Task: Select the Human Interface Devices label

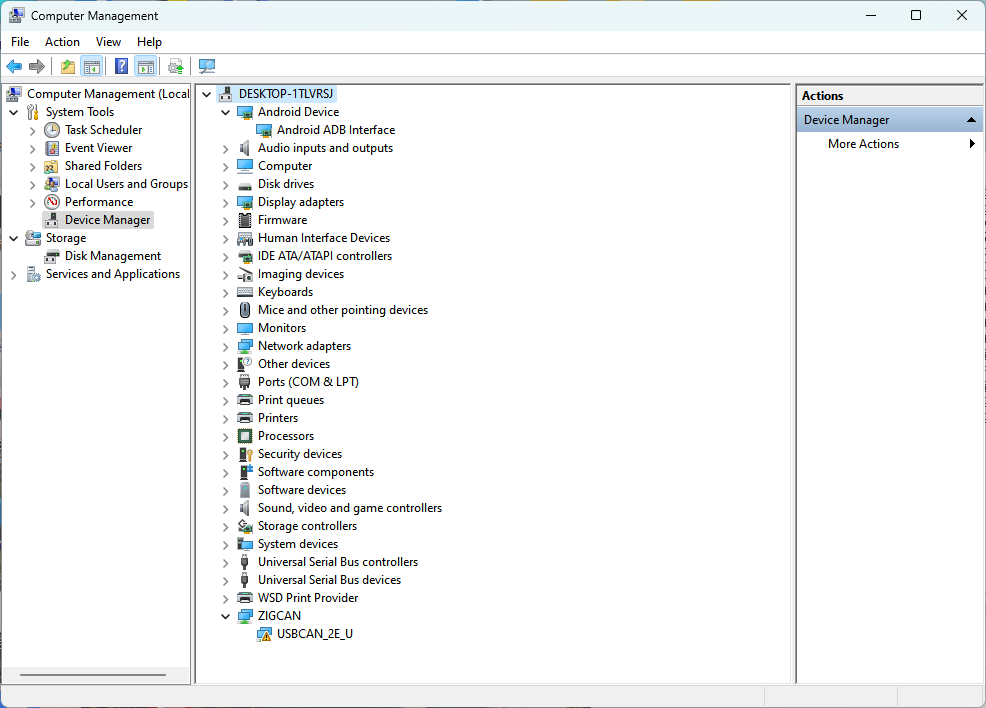Action: pos(324,238)
